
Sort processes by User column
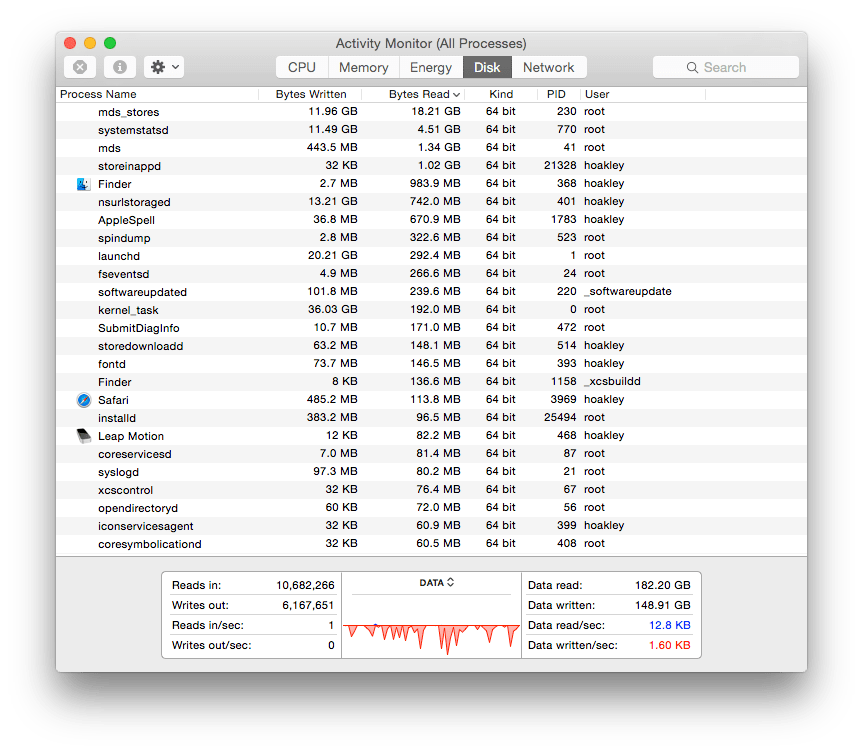[x=596, y=93]
